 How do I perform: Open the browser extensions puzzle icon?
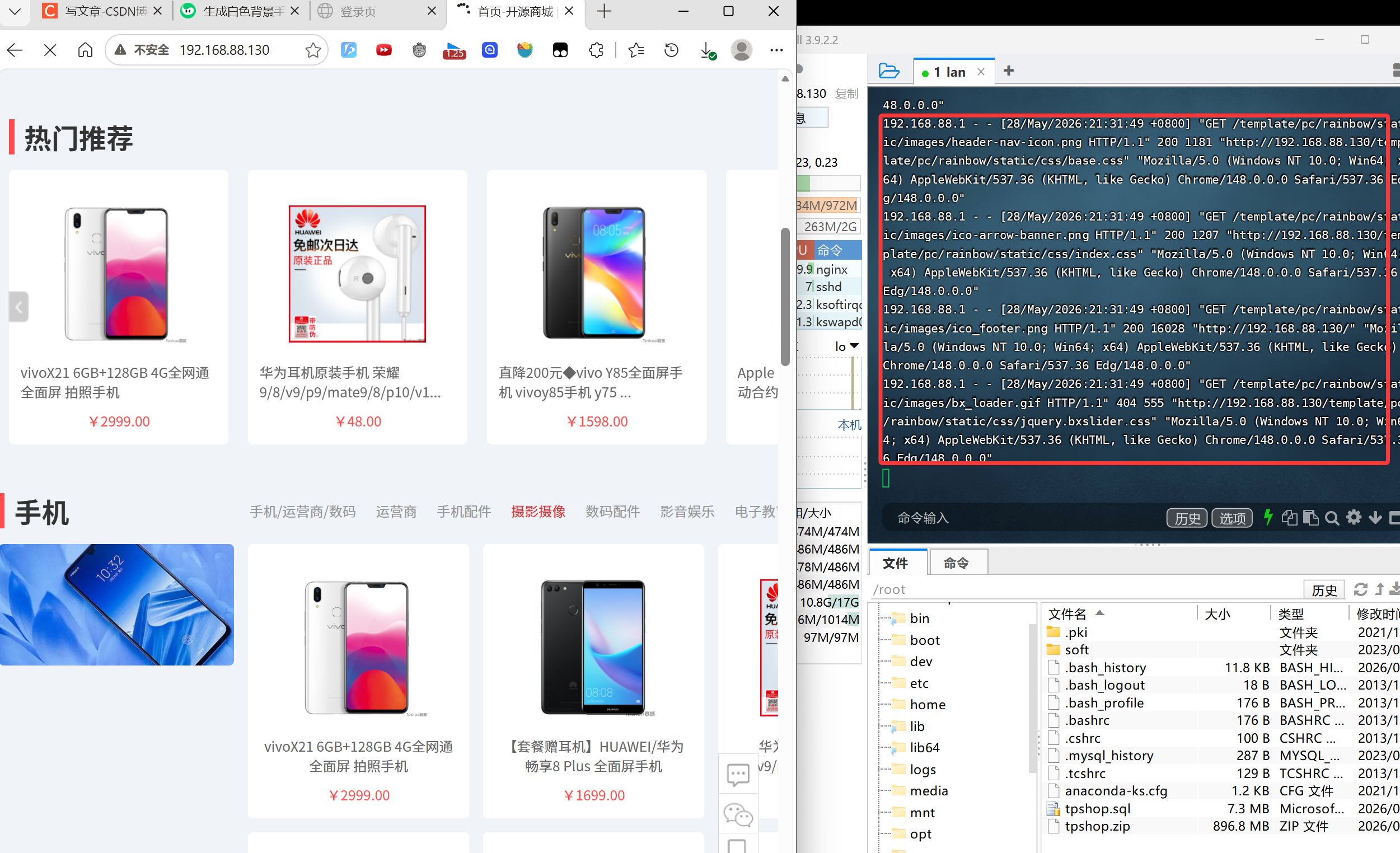pos(596,50)
